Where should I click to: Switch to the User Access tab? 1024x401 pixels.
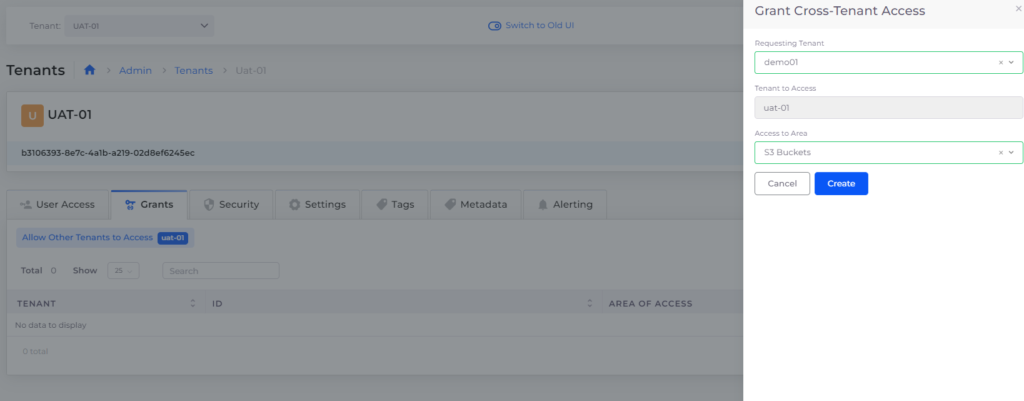click(57, 204)
